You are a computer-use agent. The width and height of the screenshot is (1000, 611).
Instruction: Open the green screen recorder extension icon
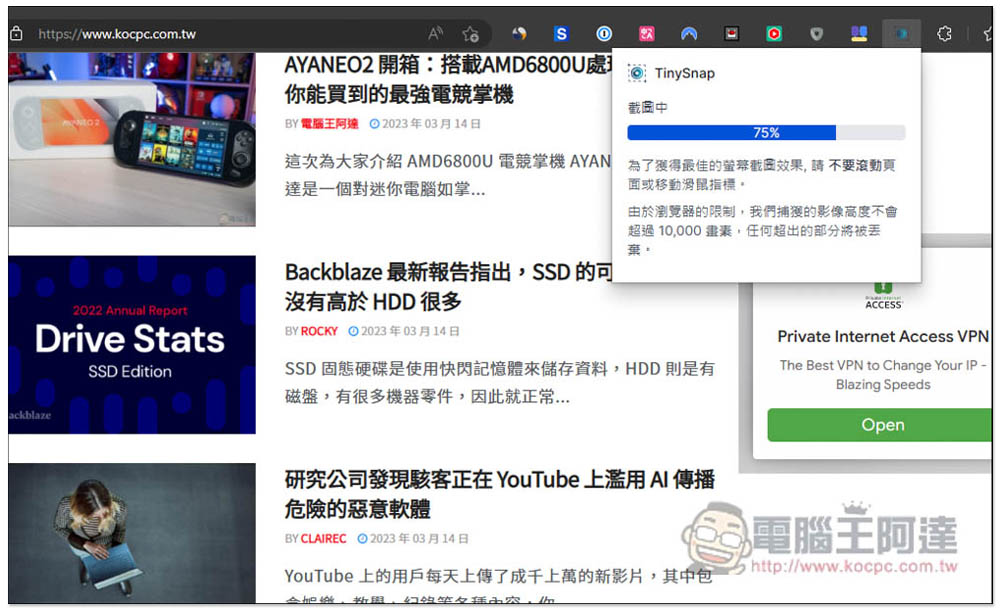tap(774, 34)
